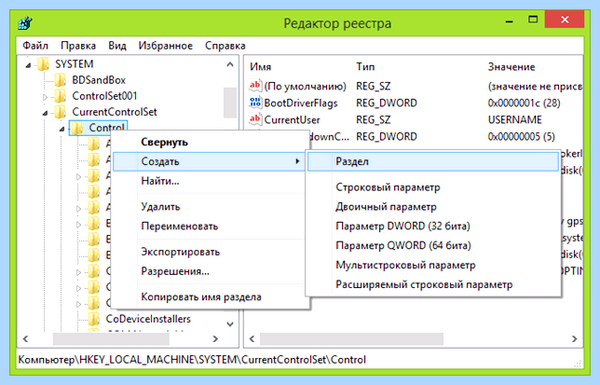Select the SYSTEM folder icon
600x385 pixels.
pos(44,64)
